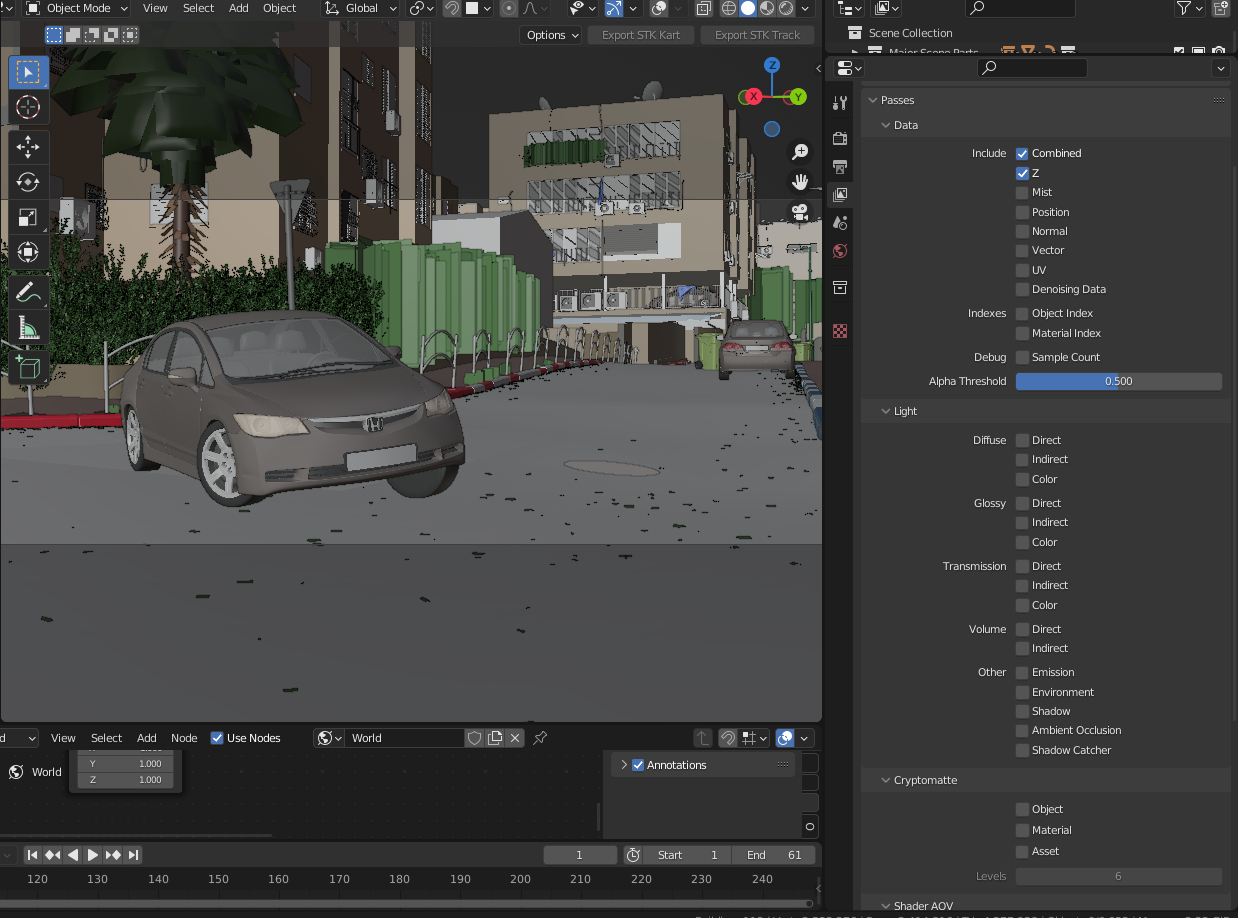Select the Measure tool

coord(28,328)
